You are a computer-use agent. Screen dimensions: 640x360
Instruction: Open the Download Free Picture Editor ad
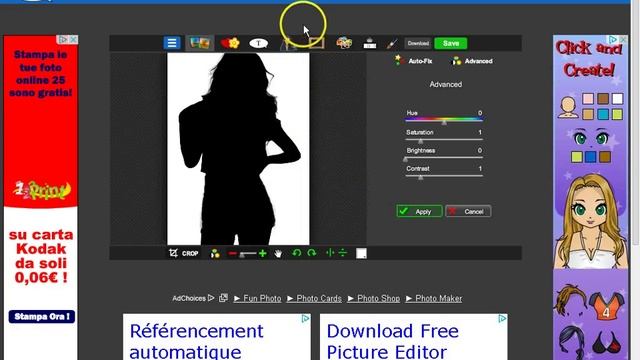tap(393, 341)
